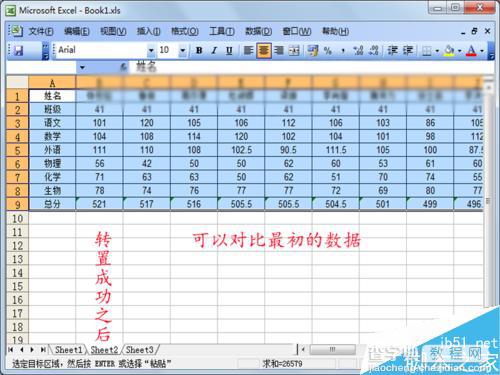
Task: Increase indent of cell
Action: (408, 51)
